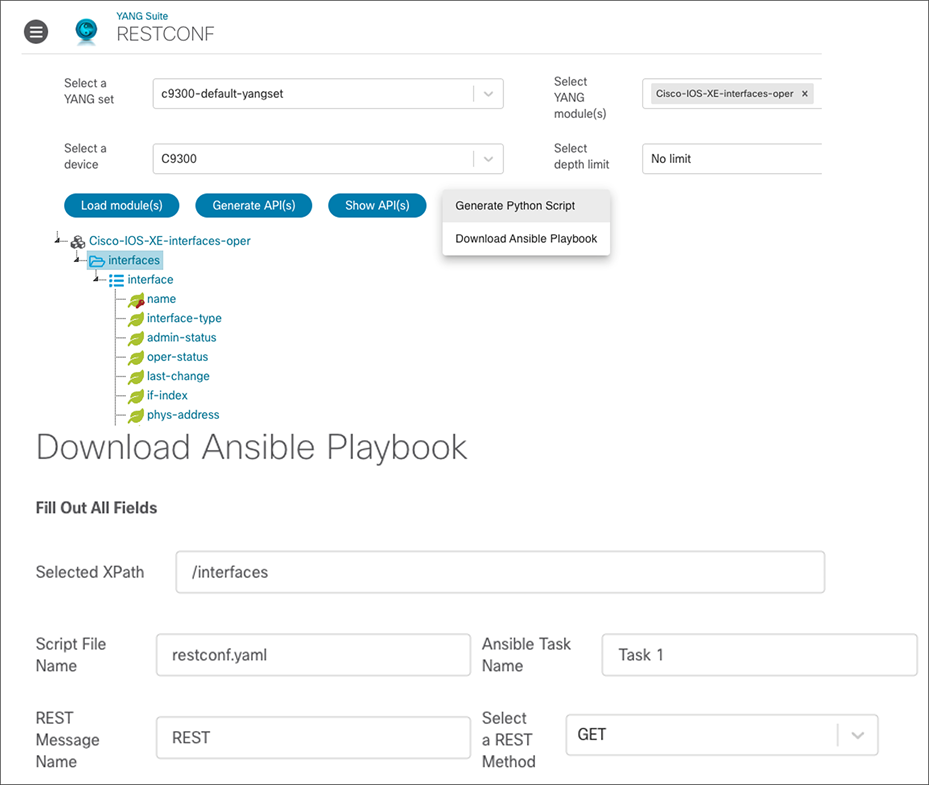Select the interface-type leaf label
Image resolution: width=929 pixels, height=785 pixels.
[x=184, y=318]
